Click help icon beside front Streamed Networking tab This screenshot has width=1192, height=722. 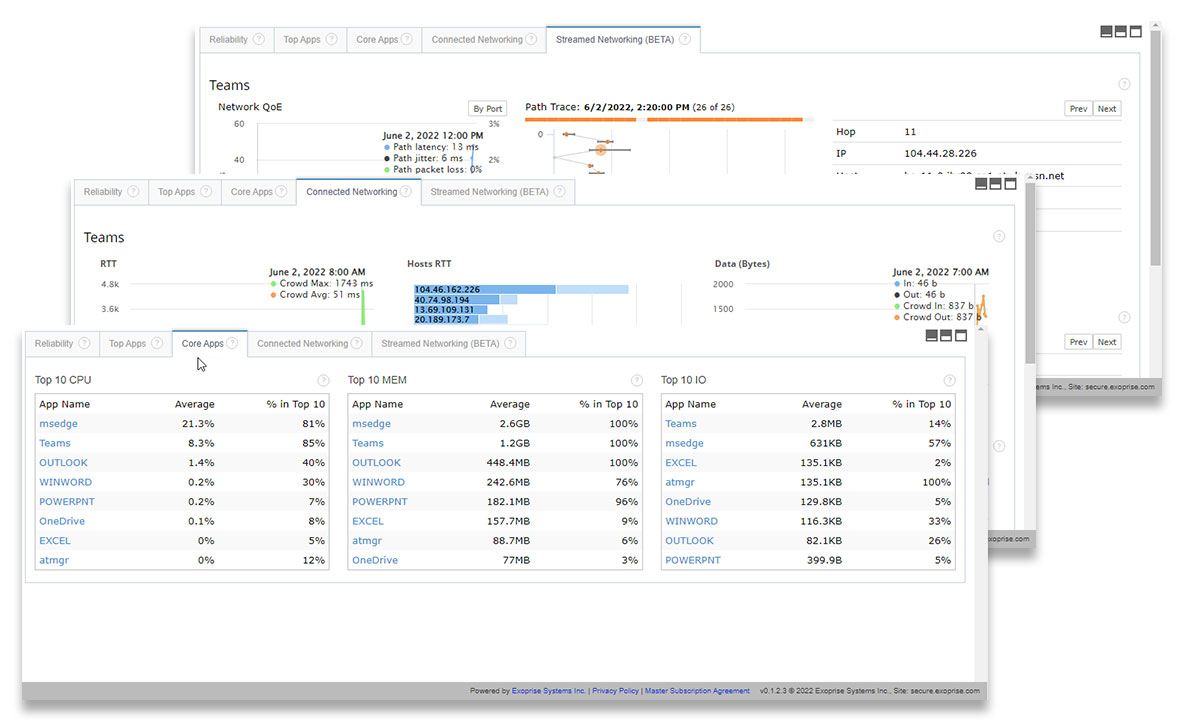510,343
